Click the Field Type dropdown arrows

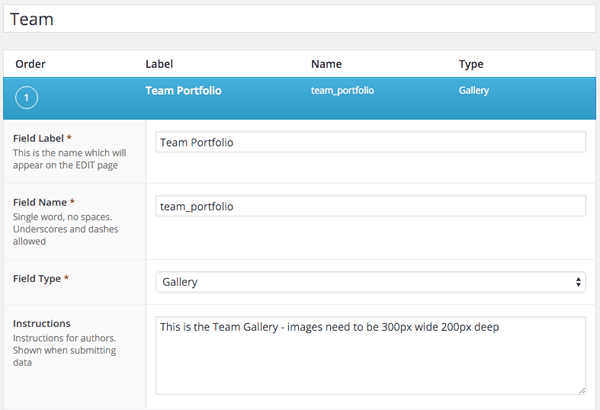point(578,282)
